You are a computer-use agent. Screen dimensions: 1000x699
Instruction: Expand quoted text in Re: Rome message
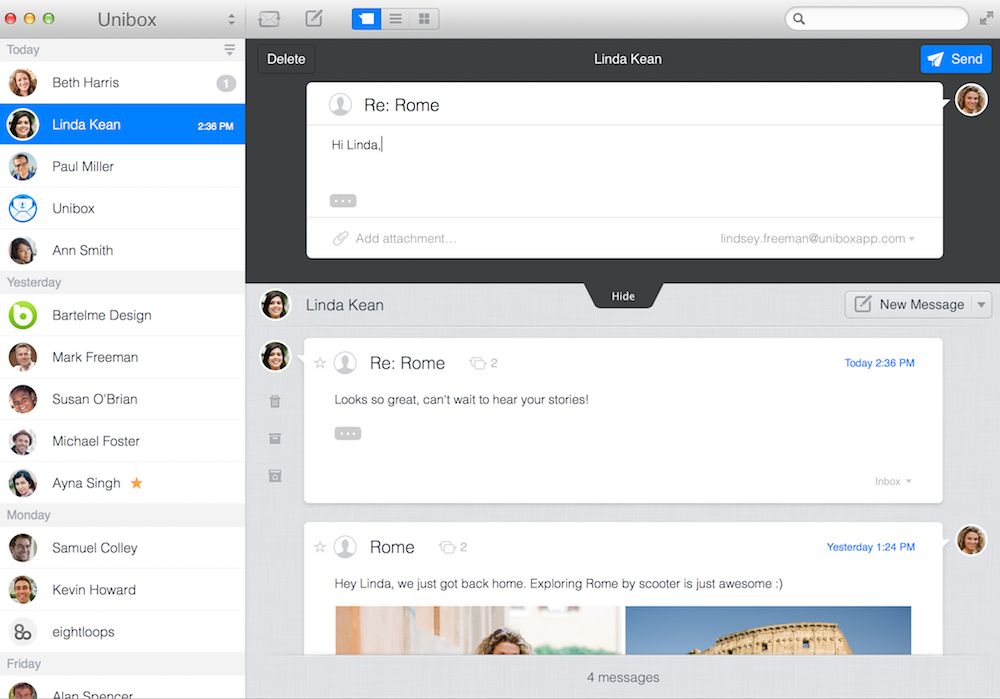(x=348, y=434)
